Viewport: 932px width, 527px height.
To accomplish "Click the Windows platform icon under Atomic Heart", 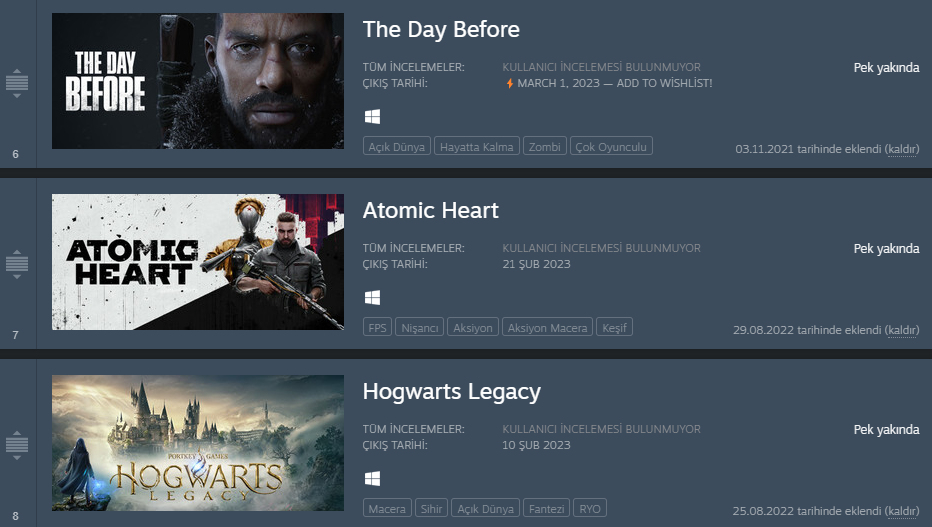I will 372,298.
